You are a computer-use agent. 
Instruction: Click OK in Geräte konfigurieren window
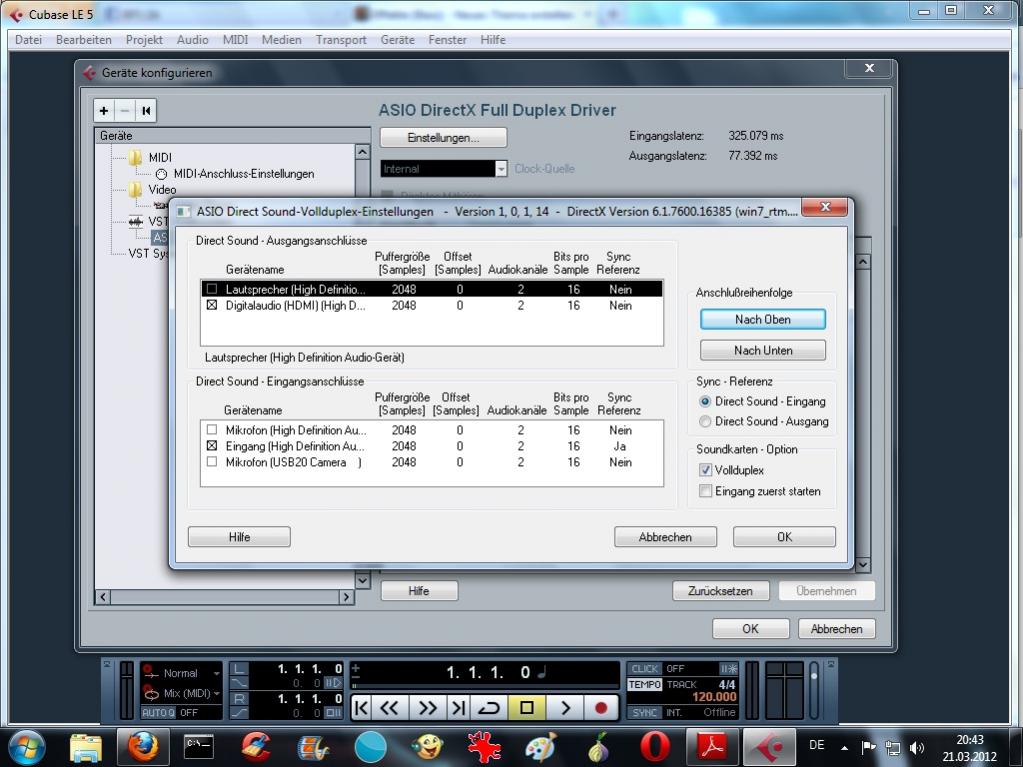750,629
